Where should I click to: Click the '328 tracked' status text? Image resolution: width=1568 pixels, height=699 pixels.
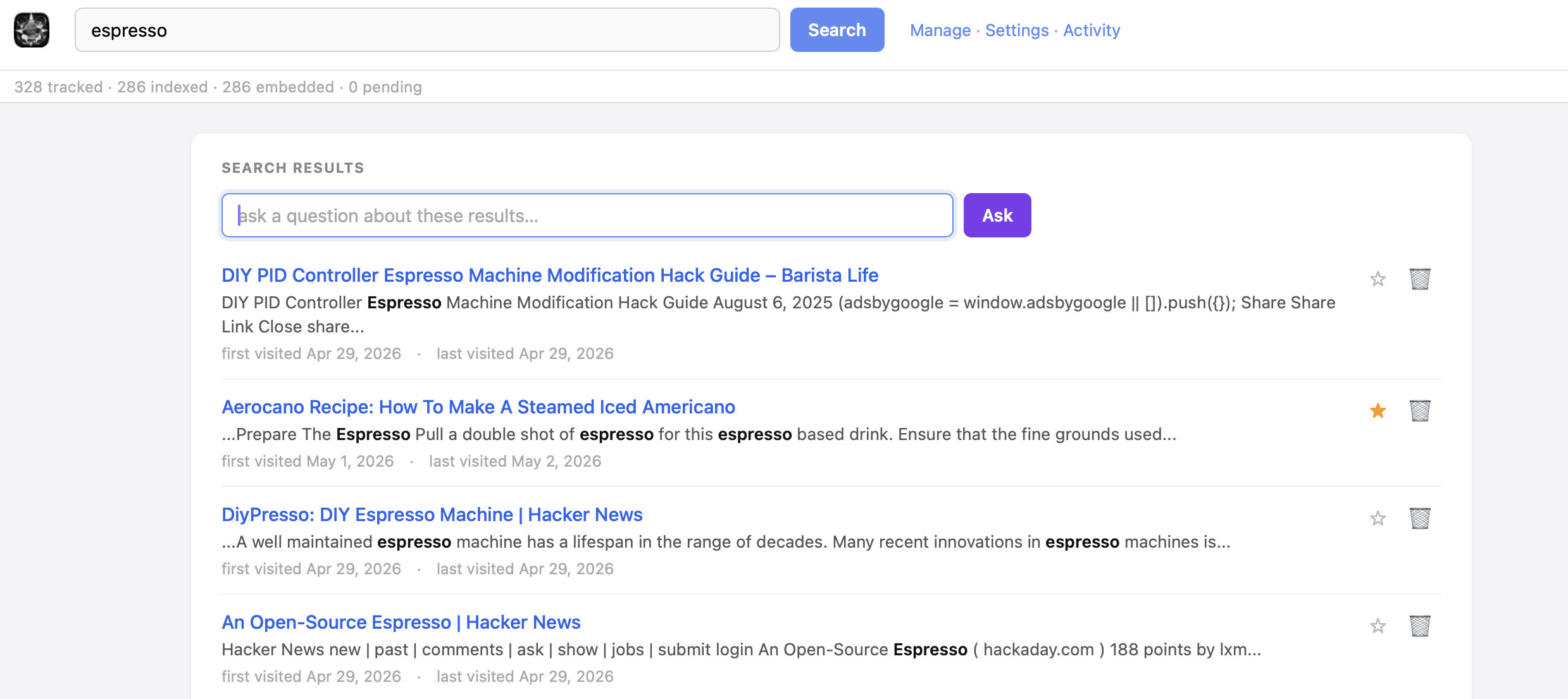click(58, 87)
